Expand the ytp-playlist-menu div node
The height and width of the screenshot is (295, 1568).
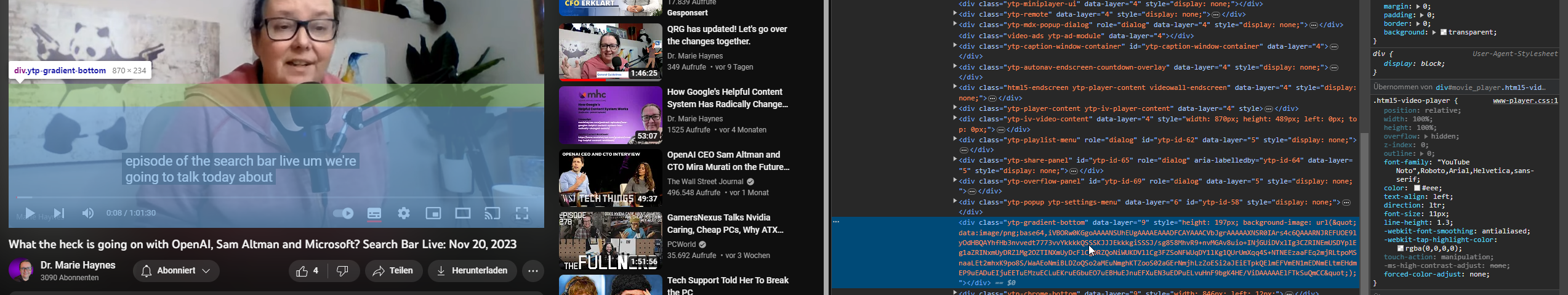pos(955,140)
